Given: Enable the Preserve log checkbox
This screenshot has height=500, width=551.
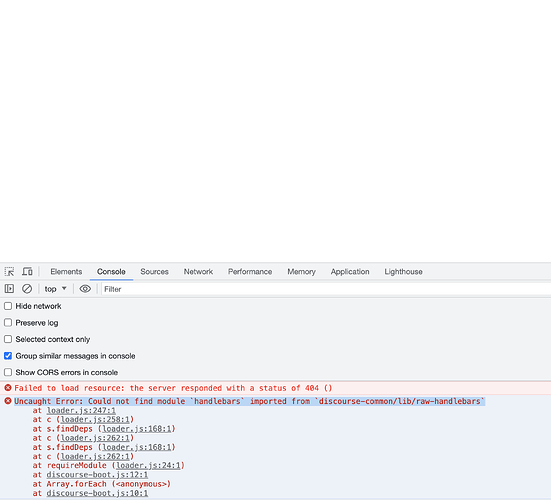Looking at the screenshot, I should (x=8, y=323).
